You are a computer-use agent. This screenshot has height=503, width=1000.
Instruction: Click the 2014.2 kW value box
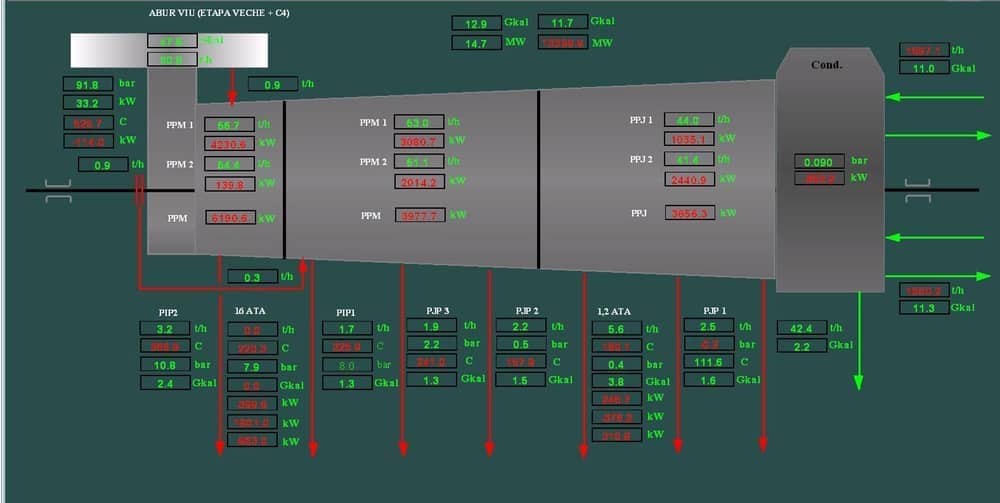419,182
